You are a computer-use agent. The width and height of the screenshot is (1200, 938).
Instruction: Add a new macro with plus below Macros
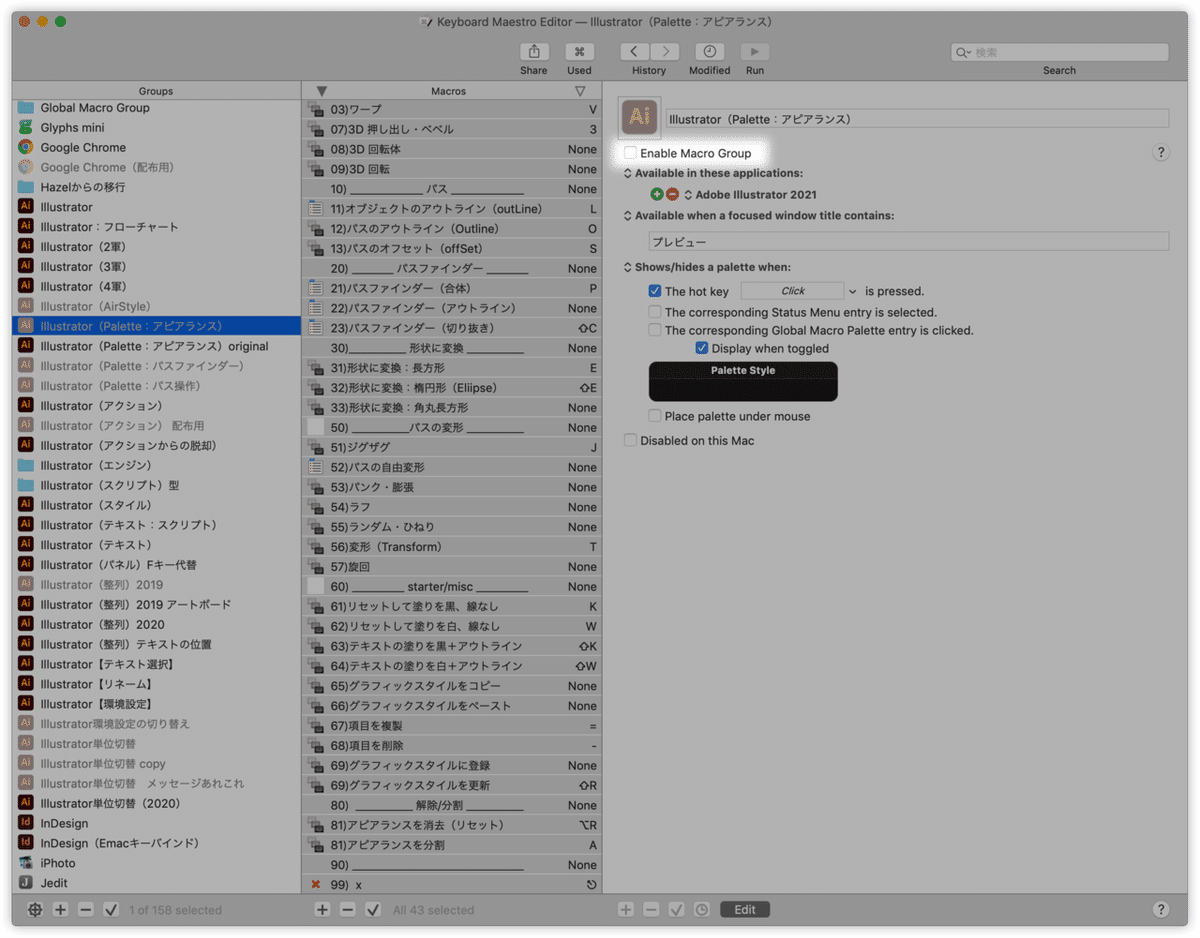click(x=322, y=910)
